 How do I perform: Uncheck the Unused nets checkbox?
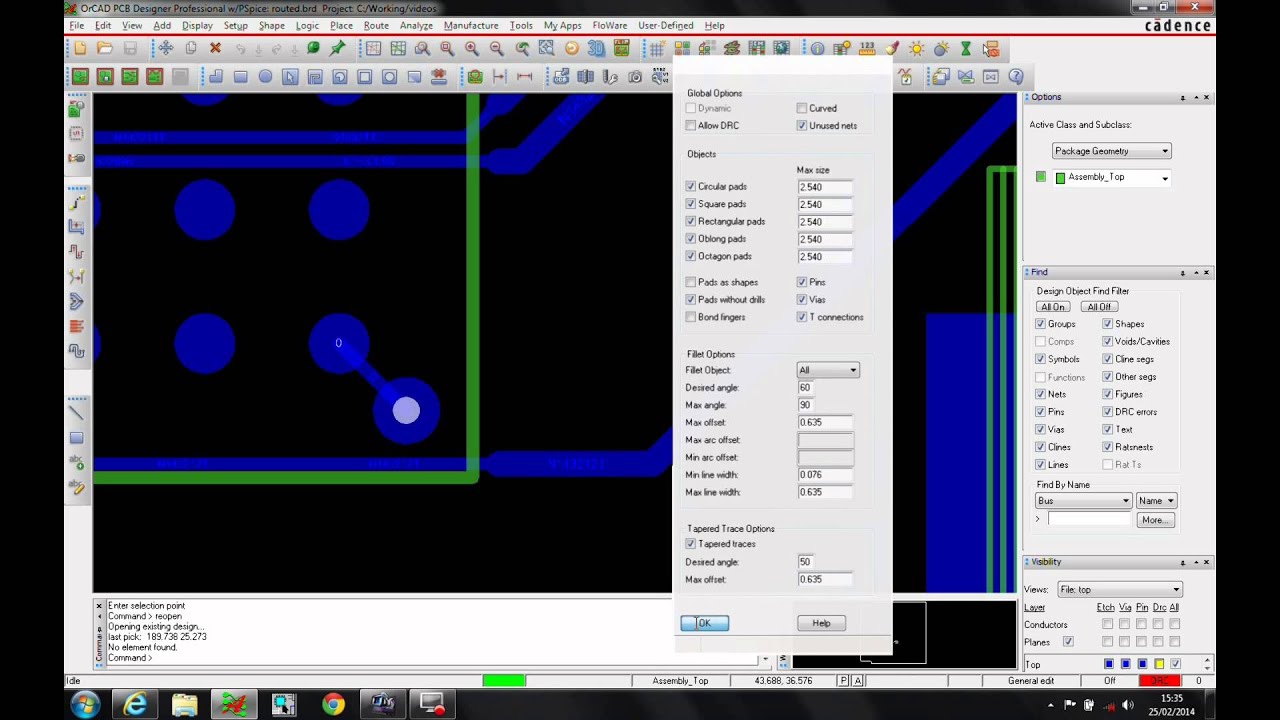(802, 125)
